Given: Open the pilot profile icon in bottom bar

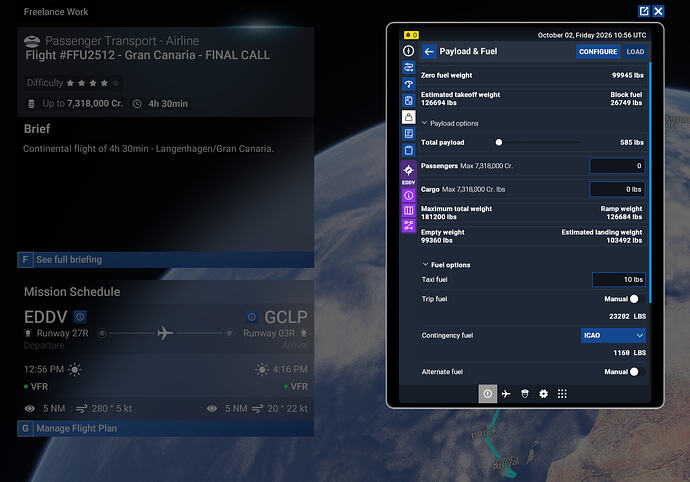Looking at the screenshot, I should [525, 394].
